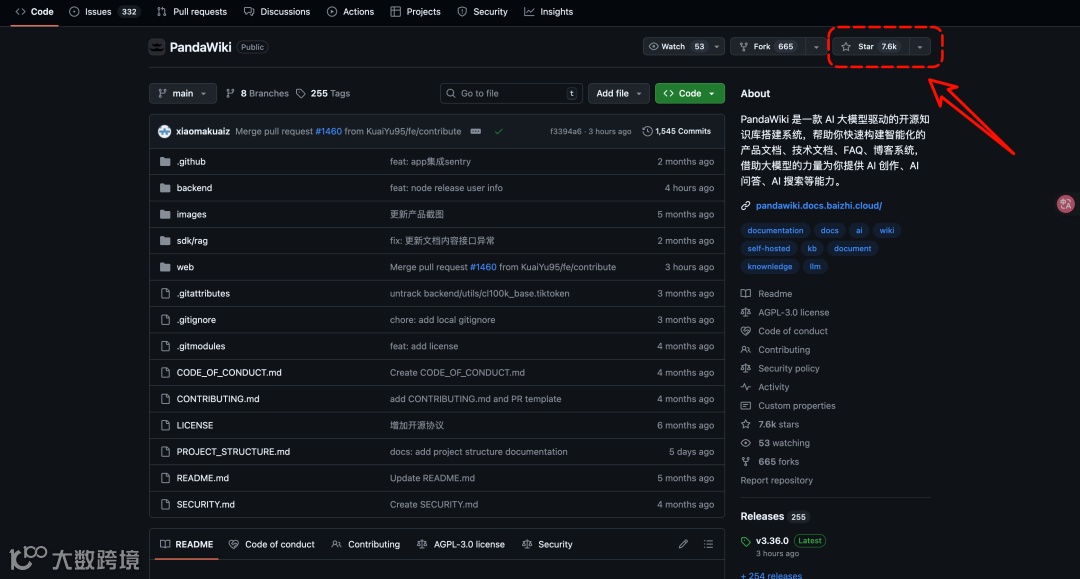Click commit message 'feat: node release user info'
This screenshot has width=1080, height=579.
(x=446, y=188)
